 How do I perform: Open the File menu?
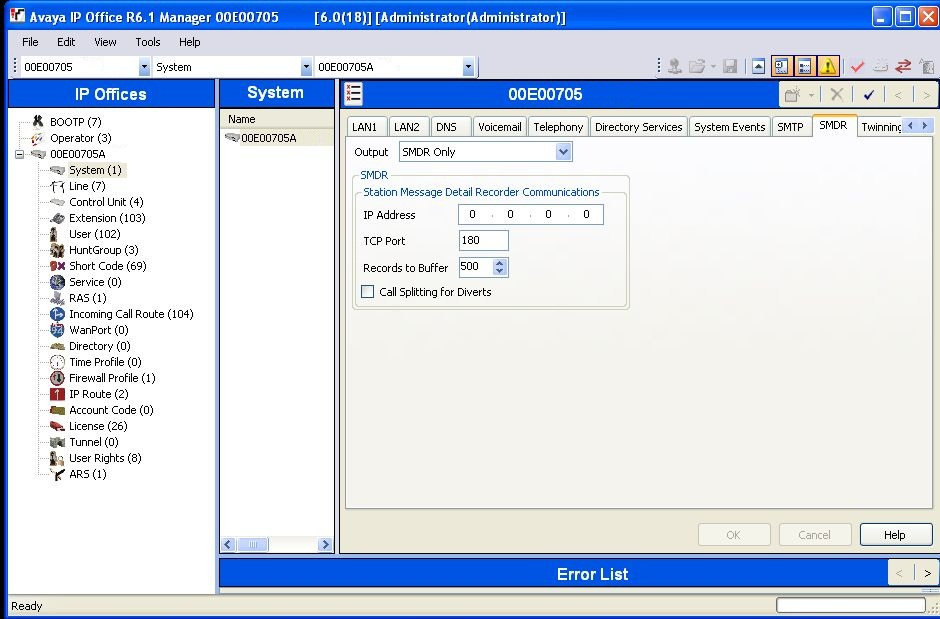[x=30, y=42]
